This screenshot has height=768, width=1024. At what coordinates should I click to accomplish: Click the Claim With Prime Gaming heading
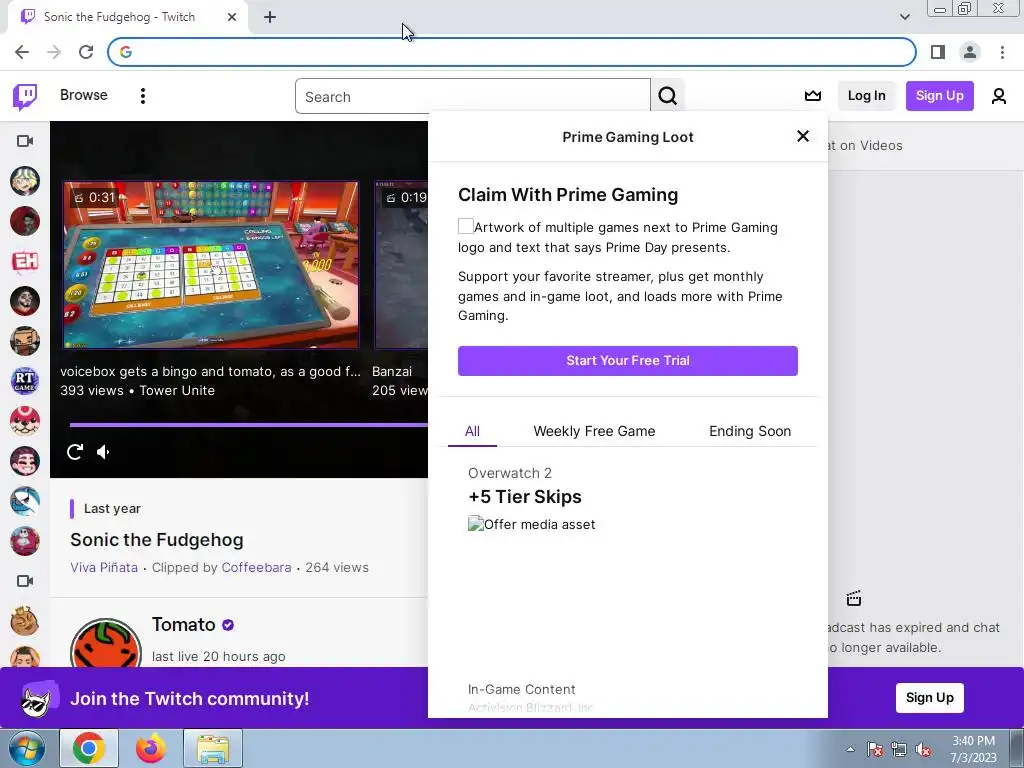[568, 195]
